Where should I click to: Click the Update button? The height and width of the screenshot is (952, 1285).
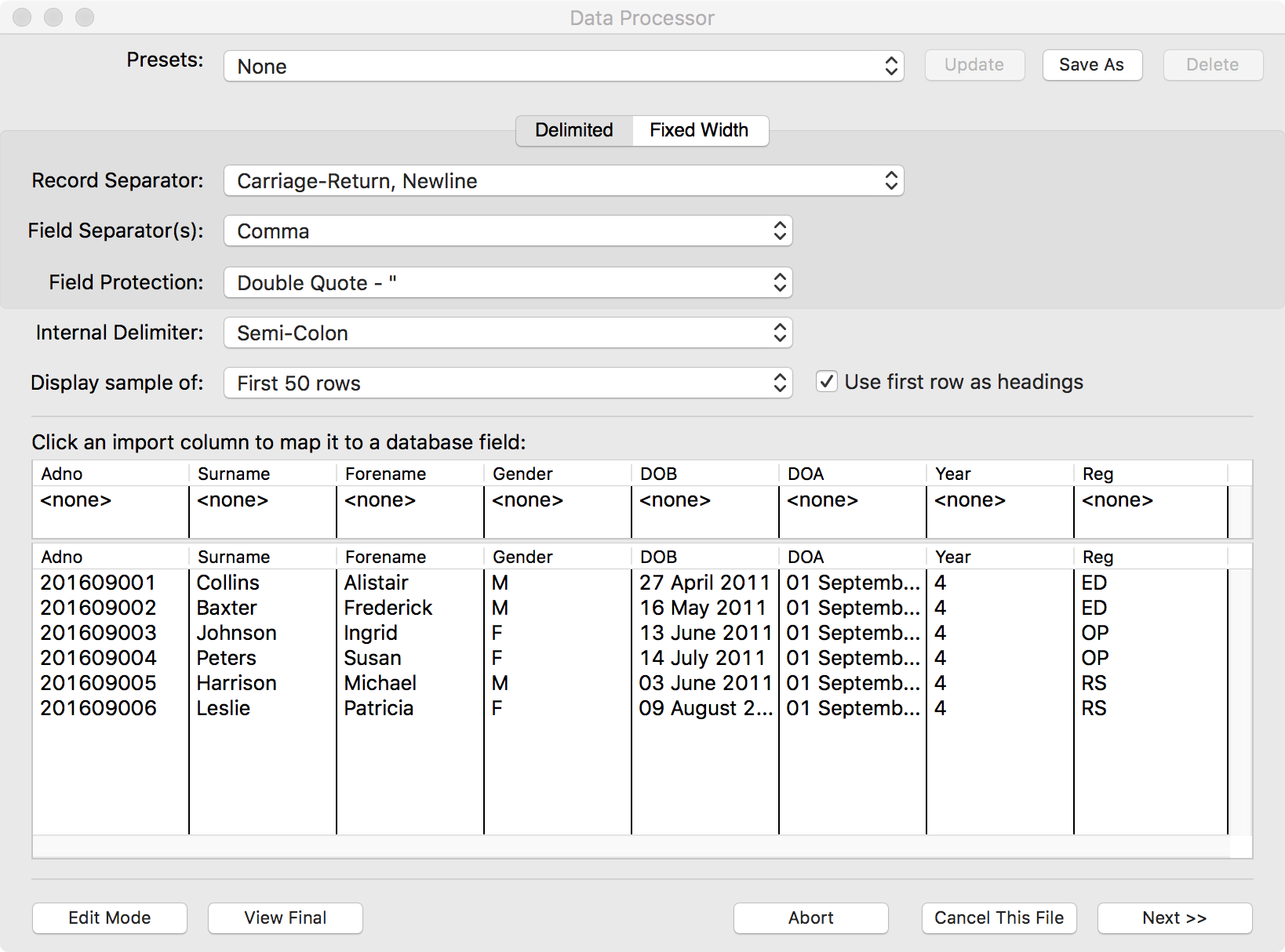(974, 65)
